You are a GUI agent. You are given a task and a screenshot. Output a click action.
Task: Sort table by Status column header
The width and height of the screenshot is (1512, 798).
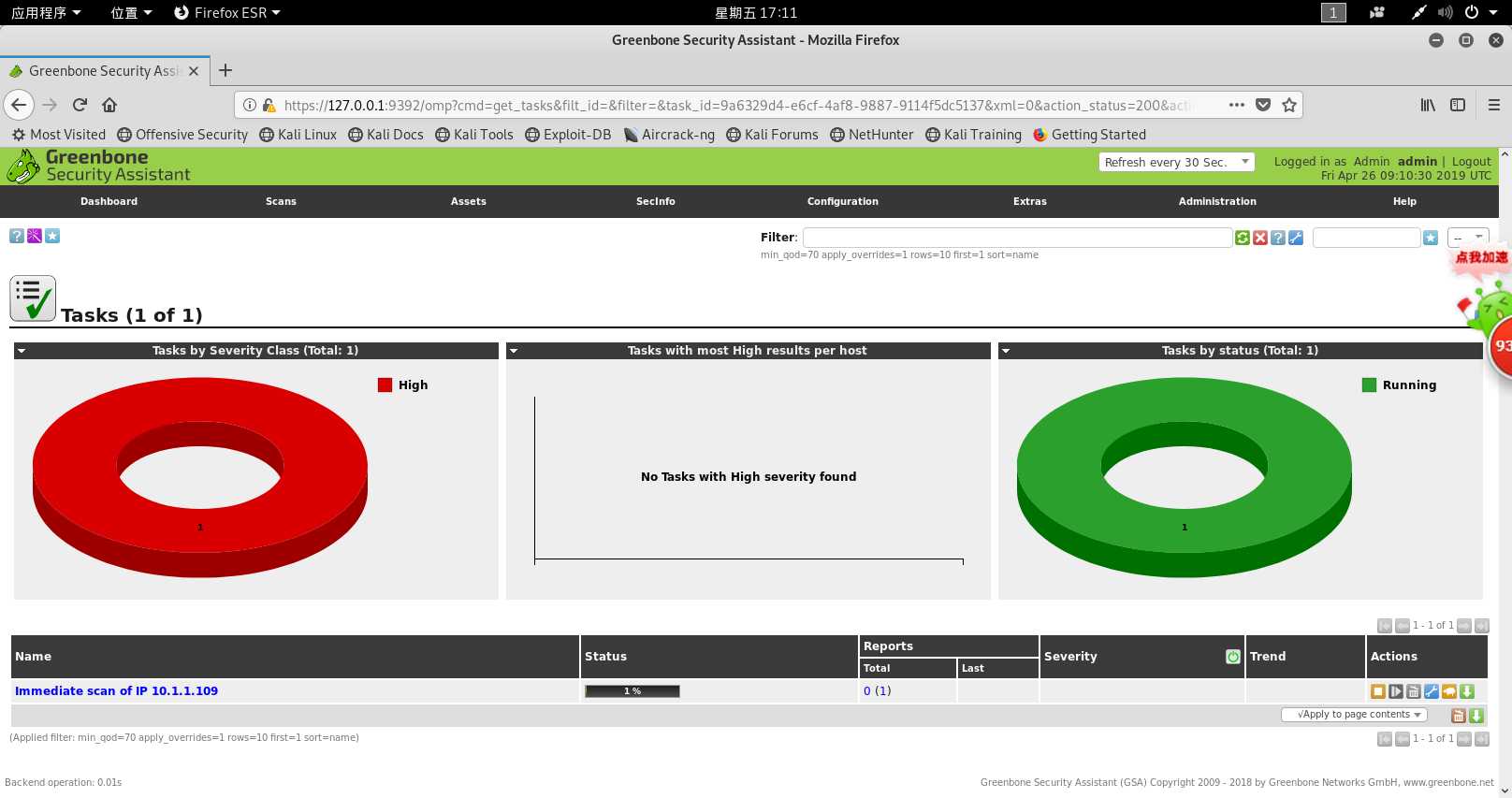click(605, 657)
